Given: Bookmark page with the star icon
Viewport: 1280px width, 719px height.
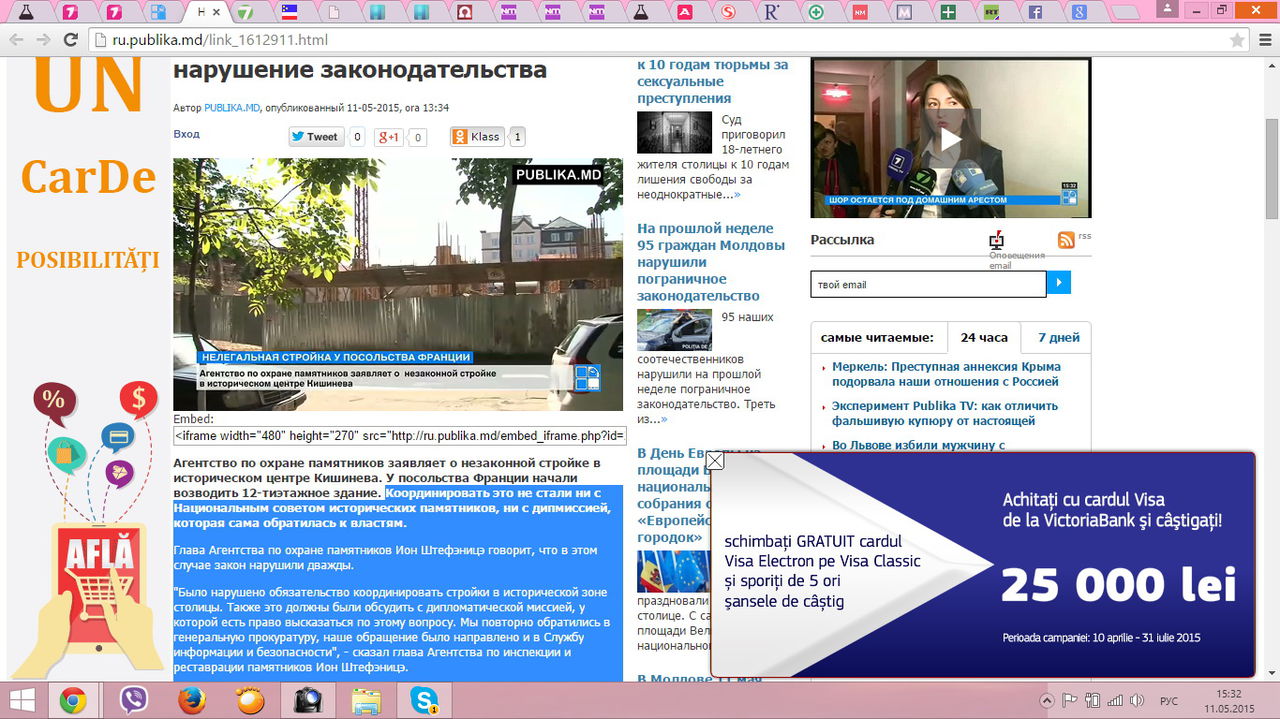Looking at the screenshot, I should click(1237, 40).
